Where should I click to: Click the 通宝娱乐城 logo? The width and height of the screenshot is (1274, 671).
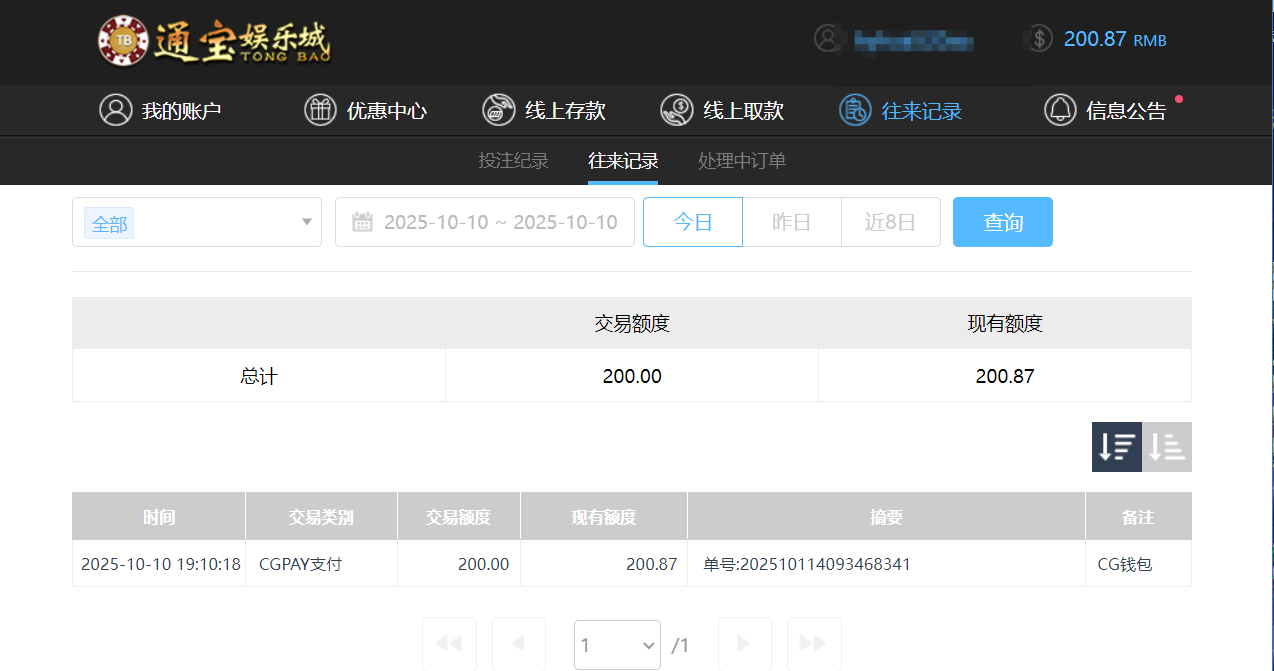click(213, 42)
